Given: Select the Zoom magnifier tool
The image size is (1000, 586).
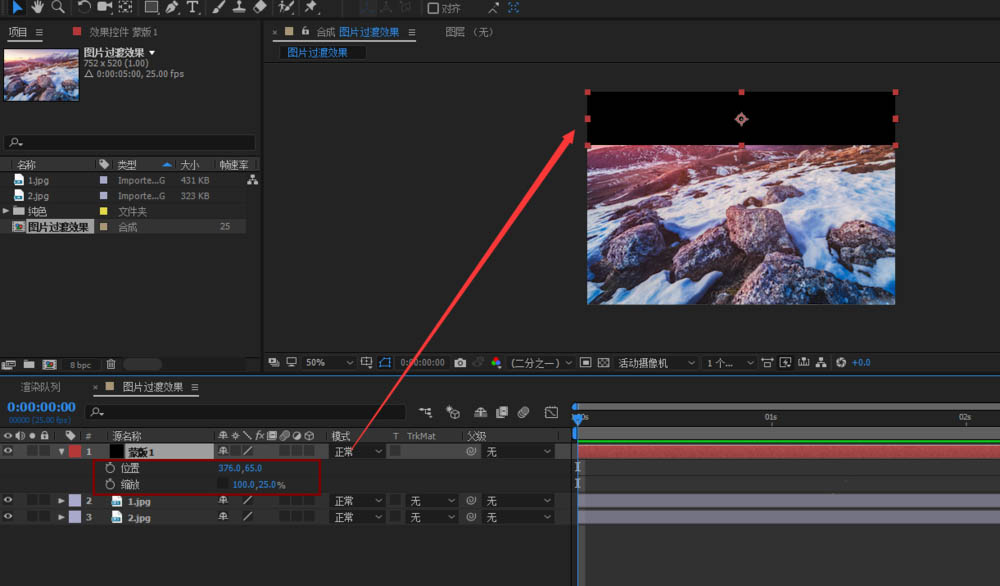Looking at the screenshot, I should coord(58,7).
